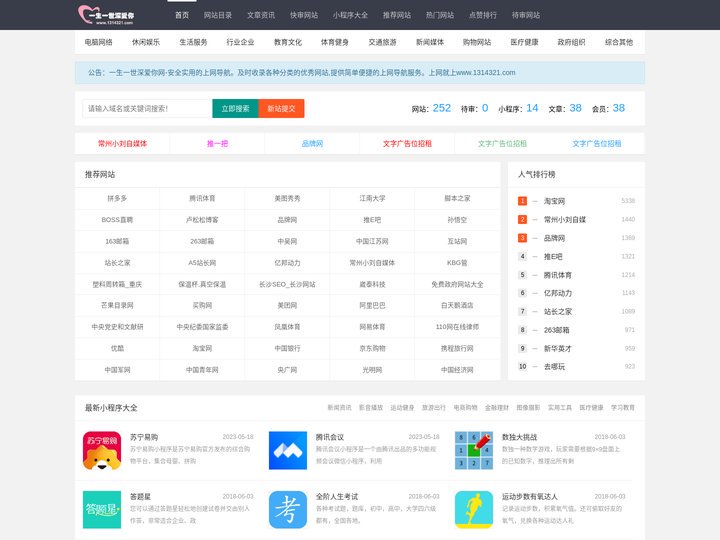Open 快审网站 in top navigation
This screenshot has width=720, height=540.
pyautogui.click(x=304, y=15)
